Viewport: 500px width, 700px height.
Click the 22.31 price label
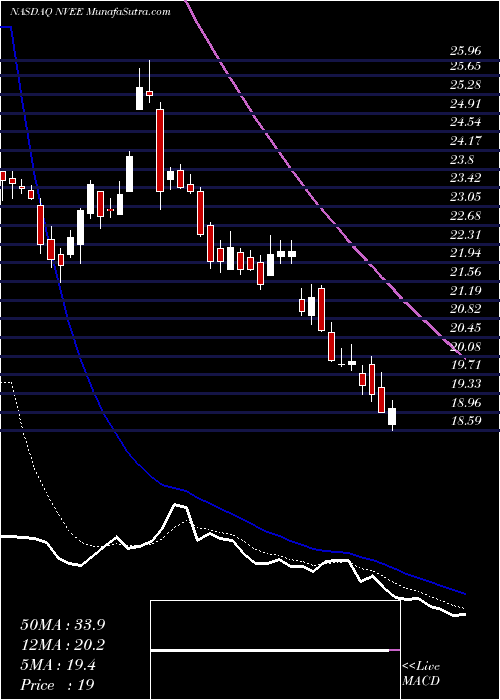click(x=465, y=234)
